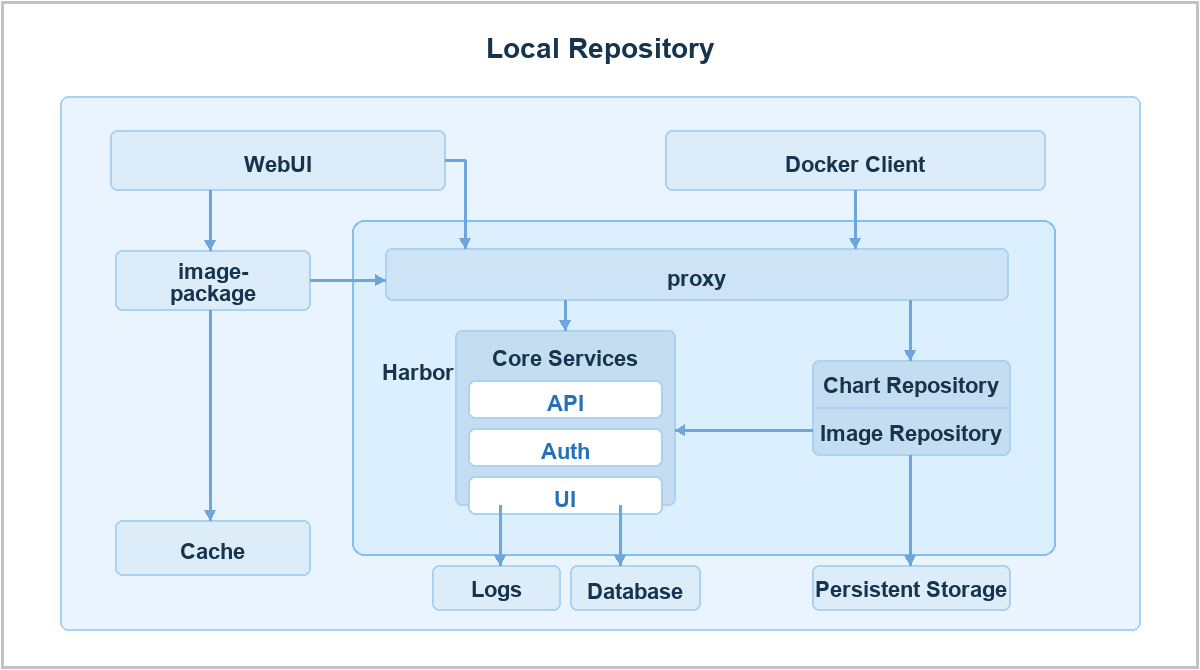1200x670 pixels.
Task: Click the Core Services heading
Action: click(x=565, y=358)
